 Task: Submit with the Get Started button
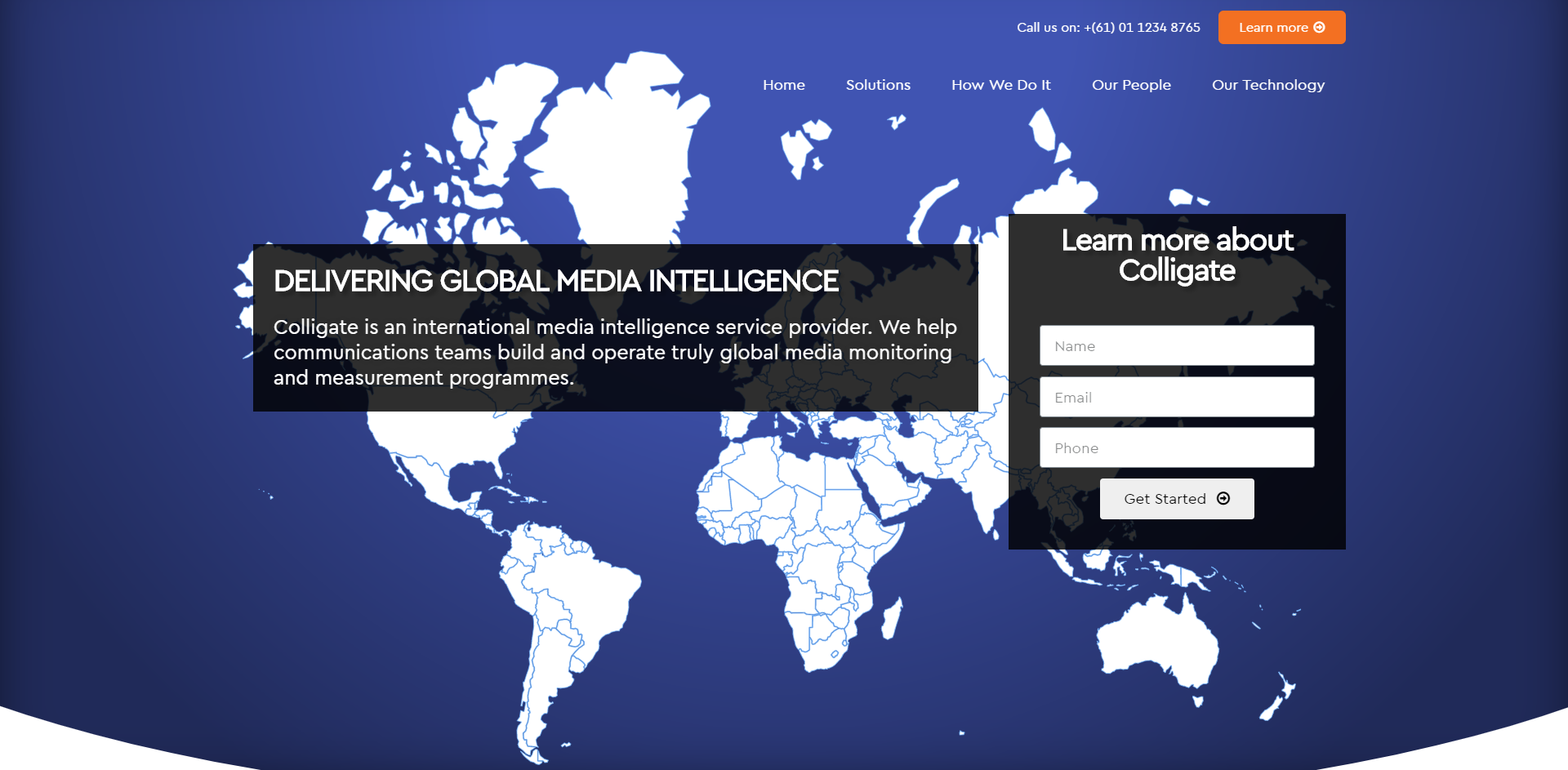tap(1177, 499)
